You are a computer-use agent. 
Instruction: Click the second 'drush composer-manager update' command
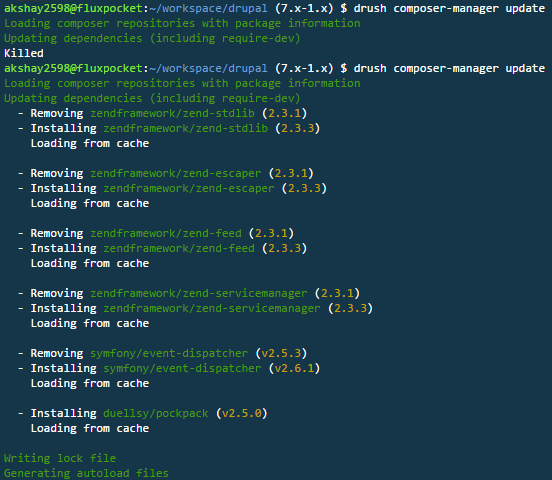coord(449,68)
